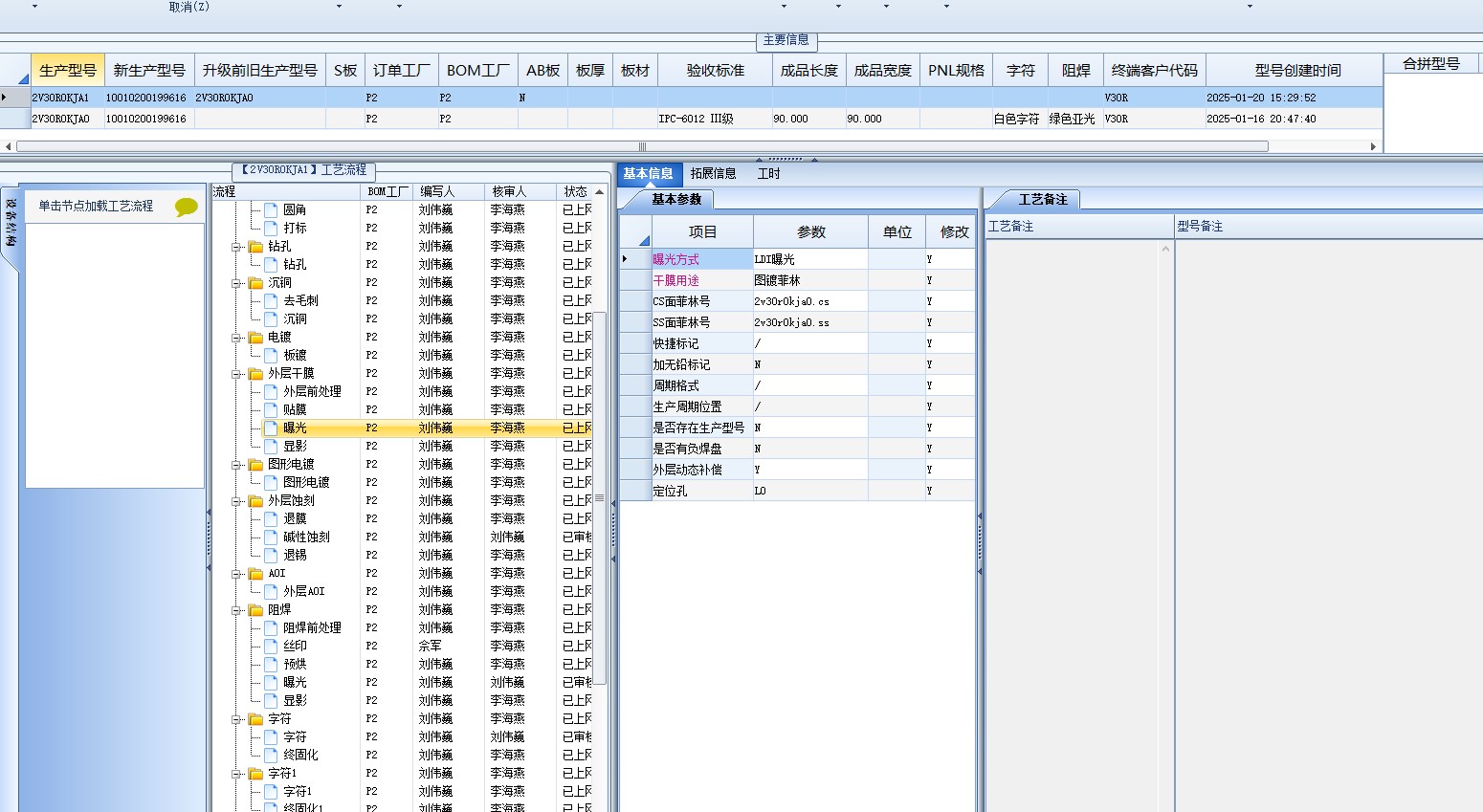Click the main grid horizontal scrollbar thumb
1483x812 pixels.
point(642,146)
